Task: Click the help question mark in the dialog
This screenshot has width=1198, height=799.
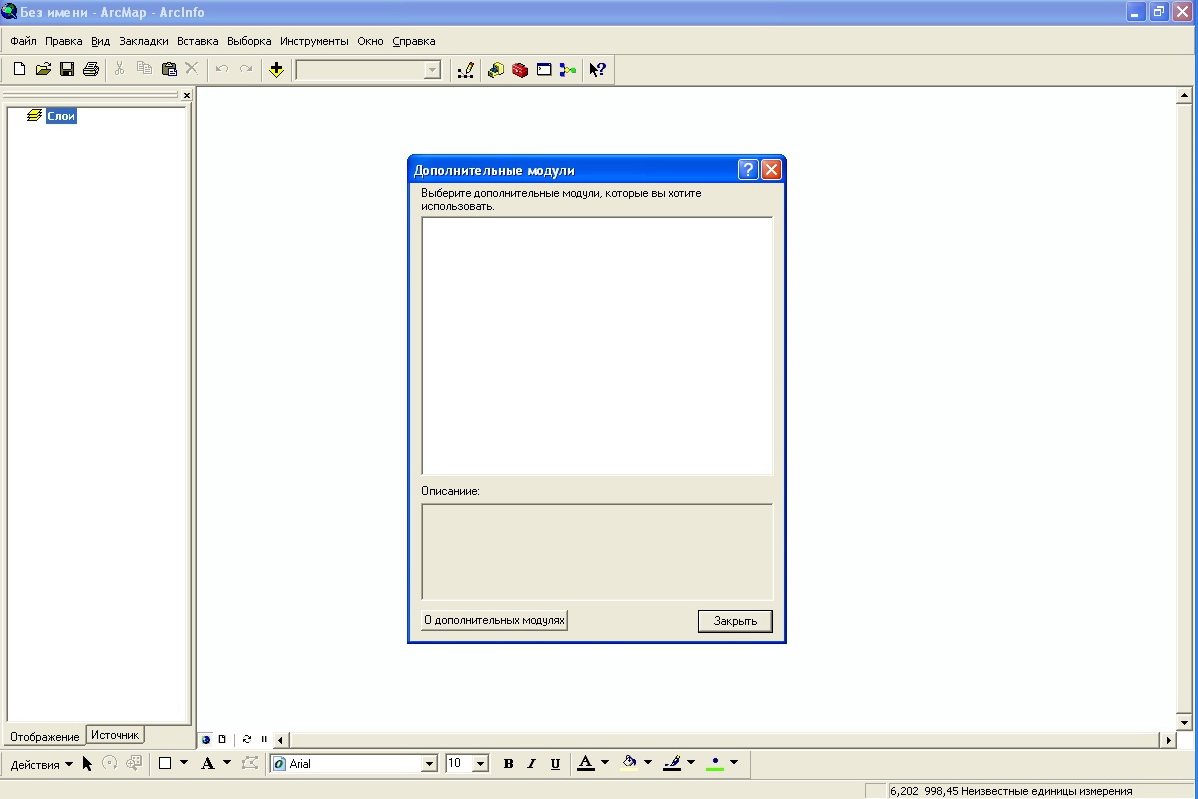Action: (748, 170)
